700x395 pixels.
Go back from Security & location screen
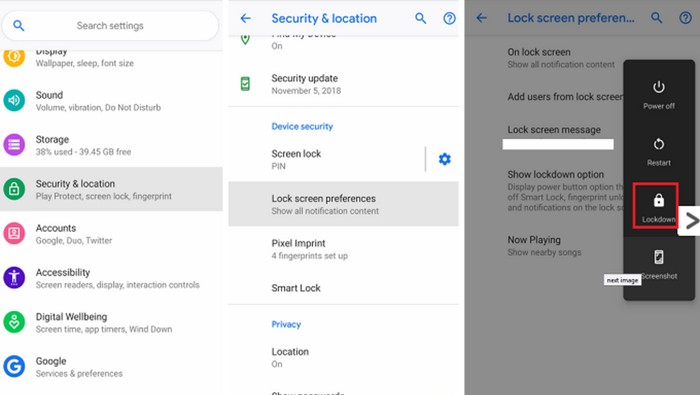tap(246, 18)
